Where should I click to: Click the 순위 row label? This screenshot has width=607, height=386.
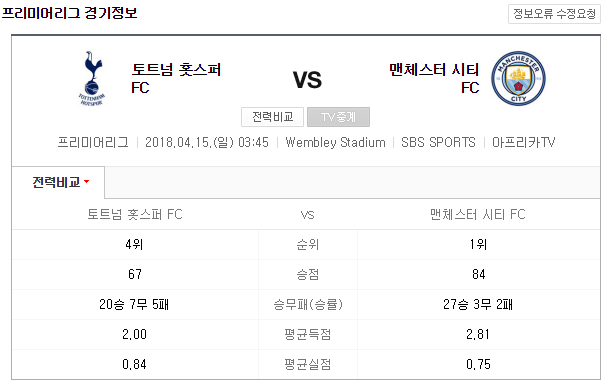[308, 245]
